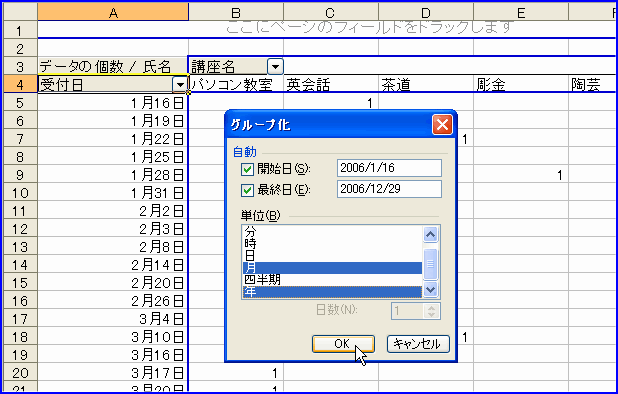Select 時 in the 単位 list
Viewport: 618px width, 394px height.
point(332,243)
